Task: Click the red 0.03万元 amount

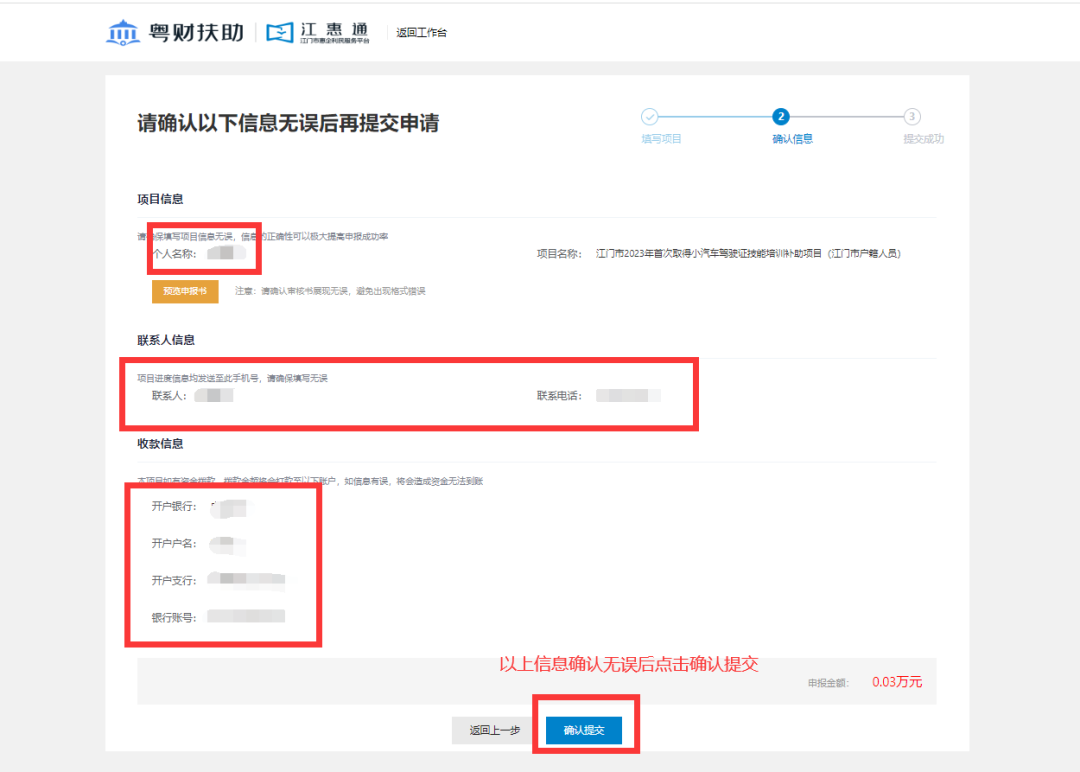Action: coord(897,683)
